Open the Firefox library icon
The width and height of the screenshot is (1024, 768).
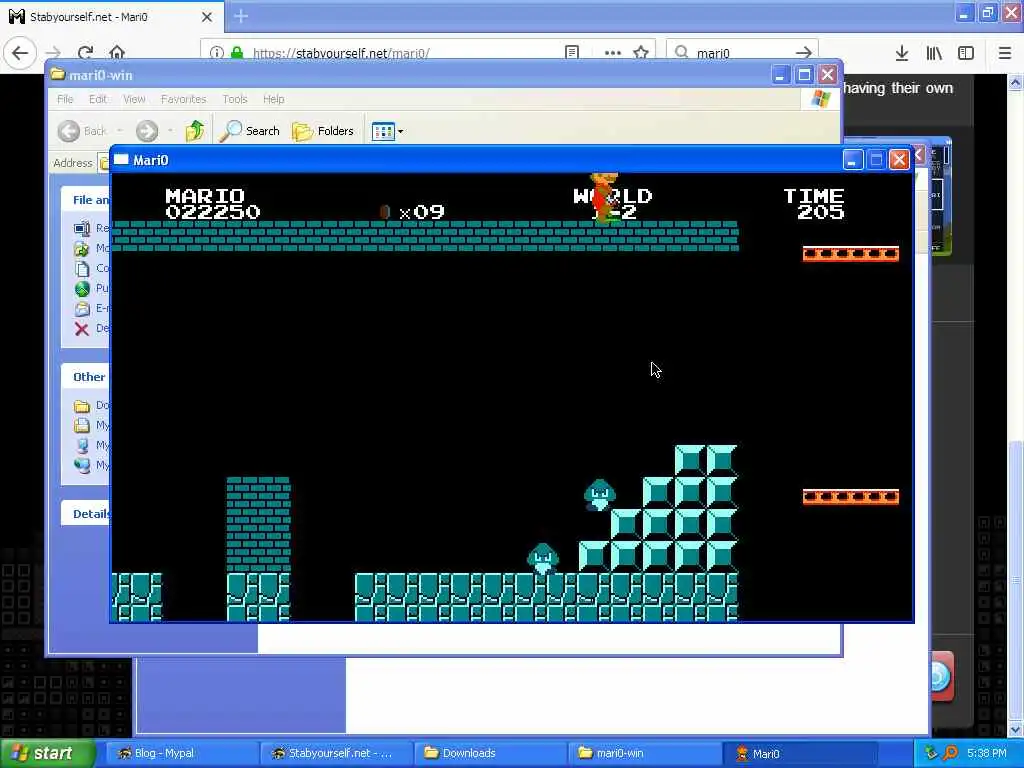point(934,53)
